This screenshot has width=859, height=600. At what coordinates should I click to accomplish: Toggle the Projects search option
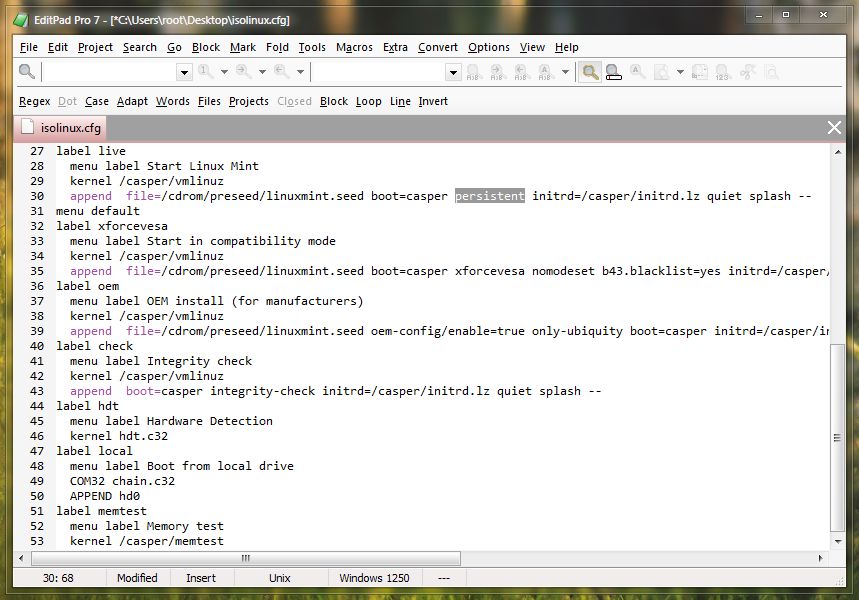pyautogui.click(x=249, y=101)
